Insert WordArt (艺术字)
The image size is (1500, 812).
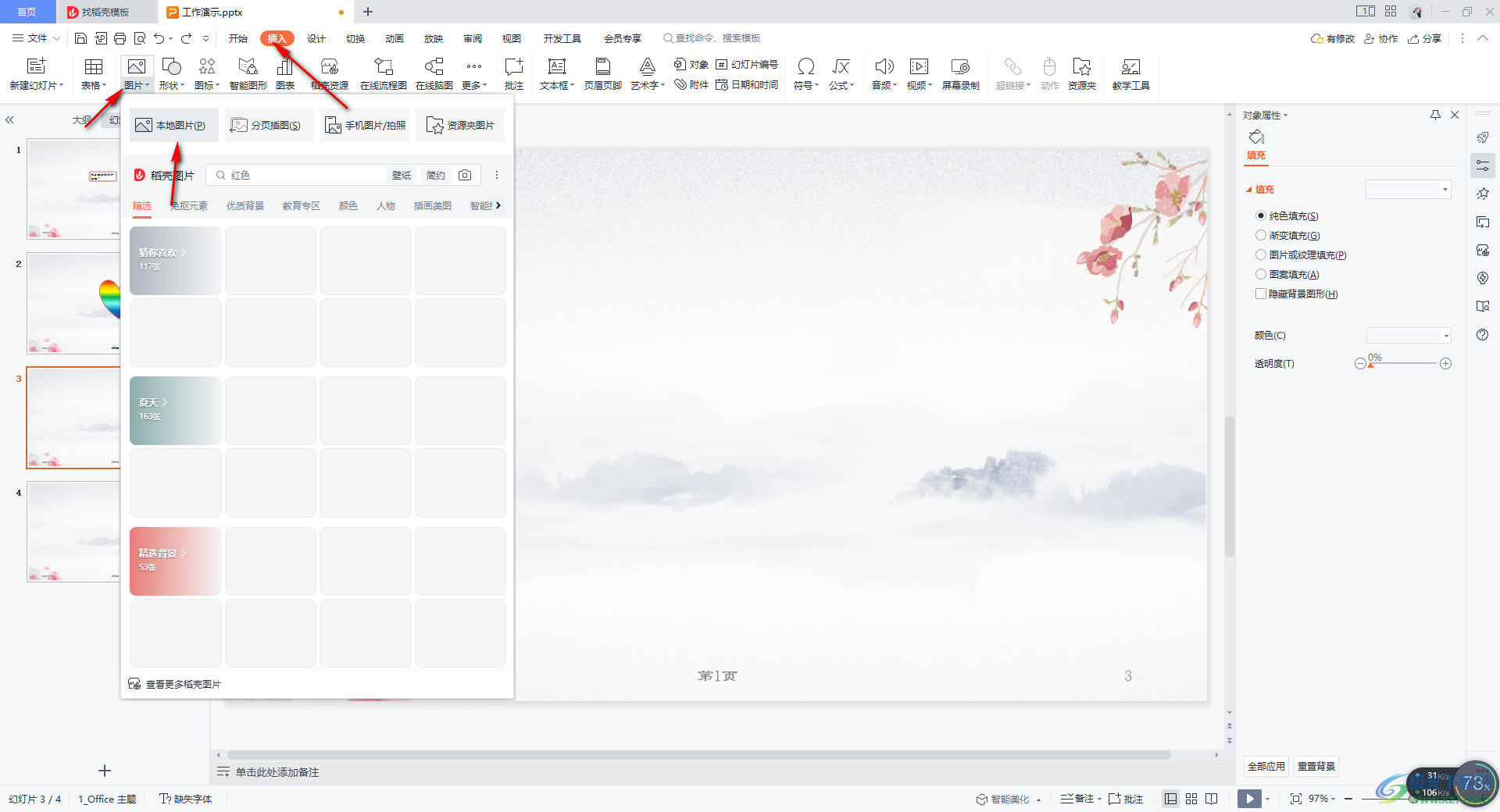pyautogui.click(x=648, y=74)
